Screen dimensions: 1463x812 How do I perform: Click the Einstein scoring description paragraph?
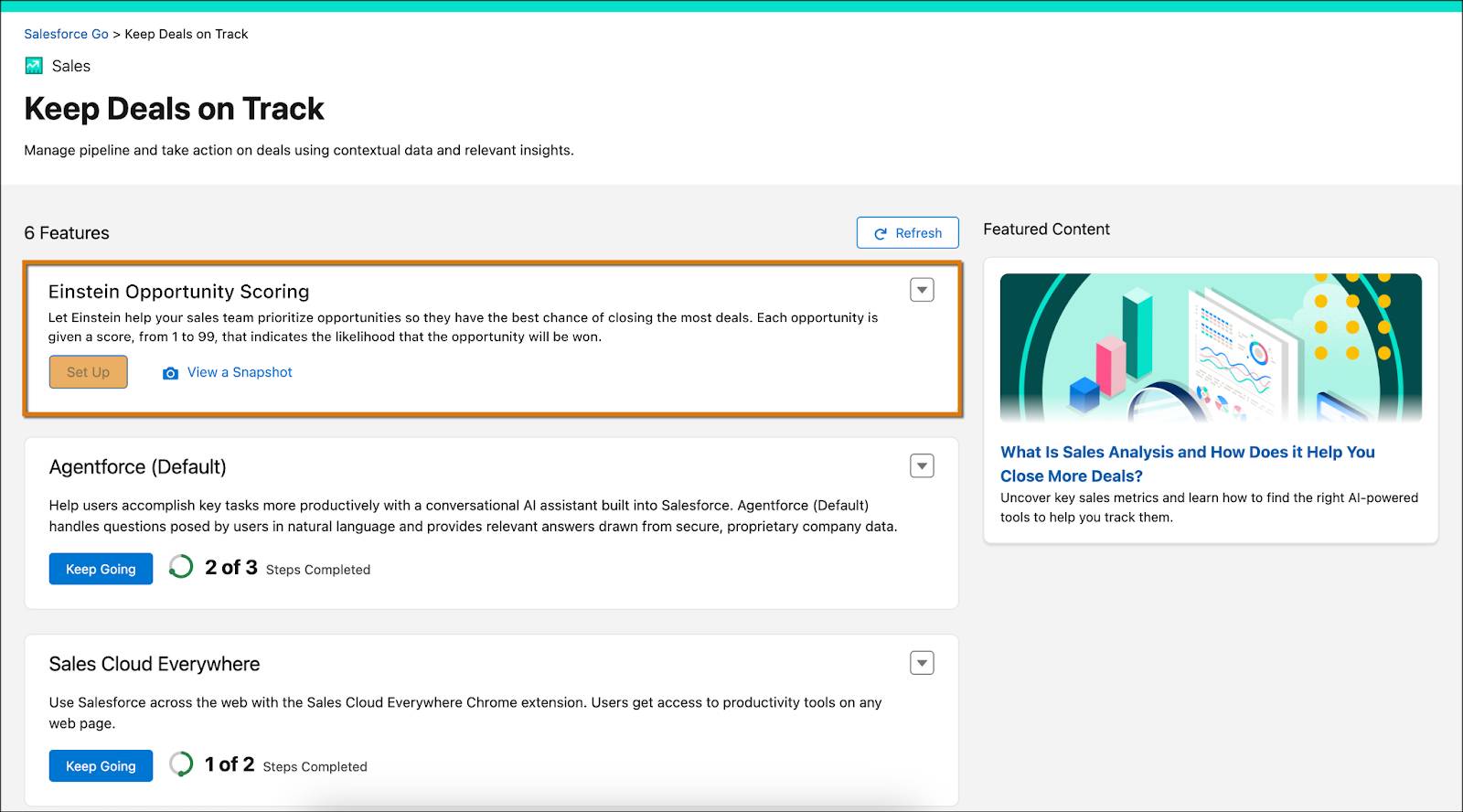point(463,327)
